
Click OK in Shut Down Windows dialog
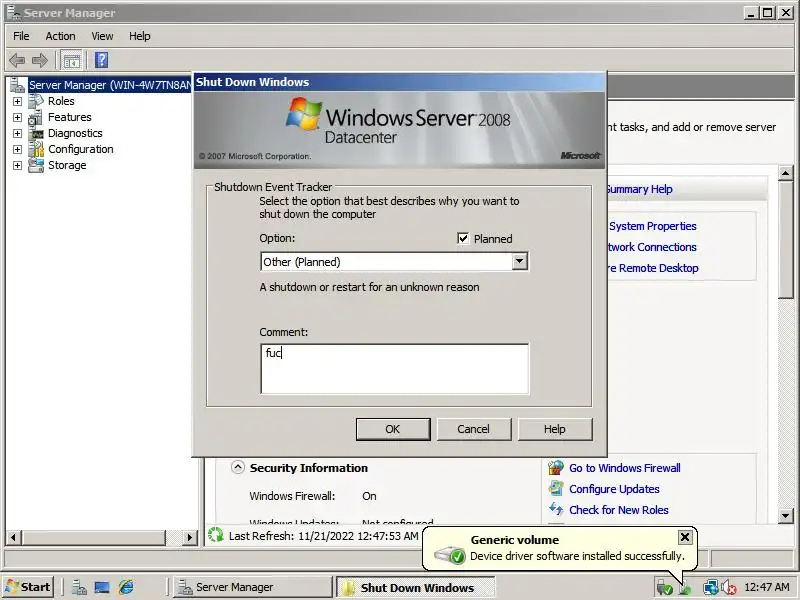393,429
